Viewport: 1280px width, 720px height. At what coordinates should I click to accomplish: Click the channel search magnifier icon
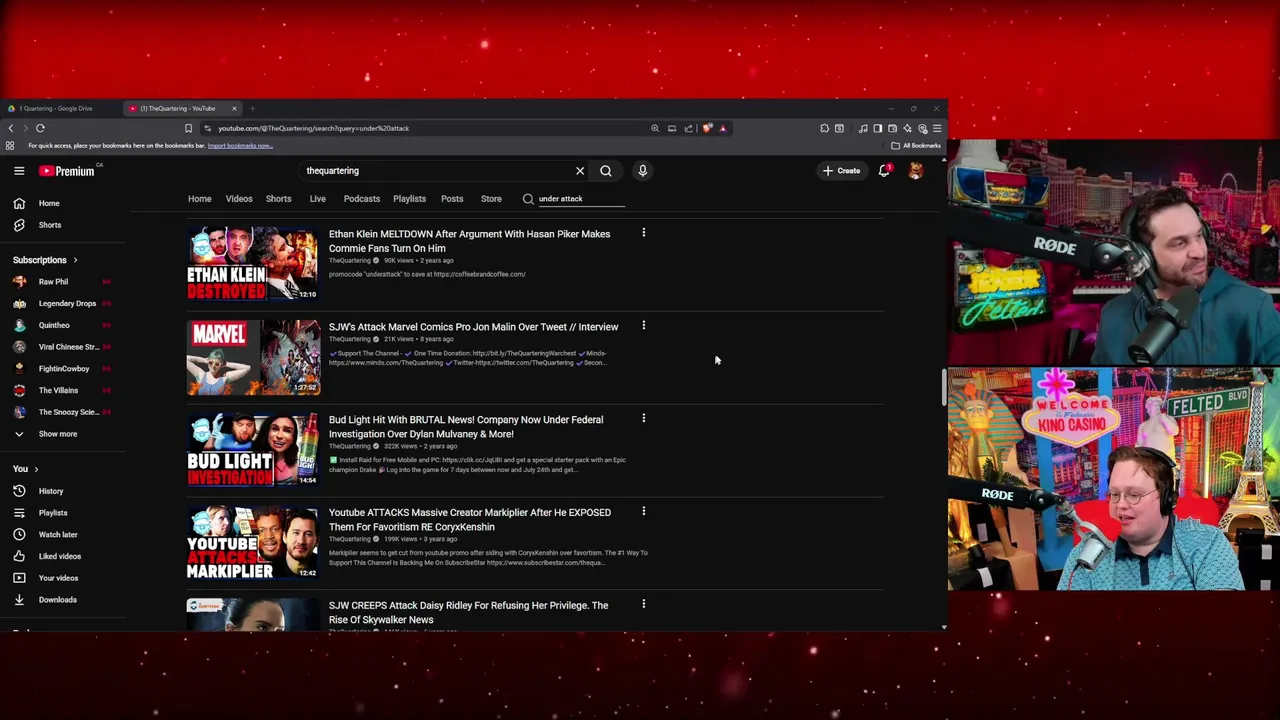(528, 199)
